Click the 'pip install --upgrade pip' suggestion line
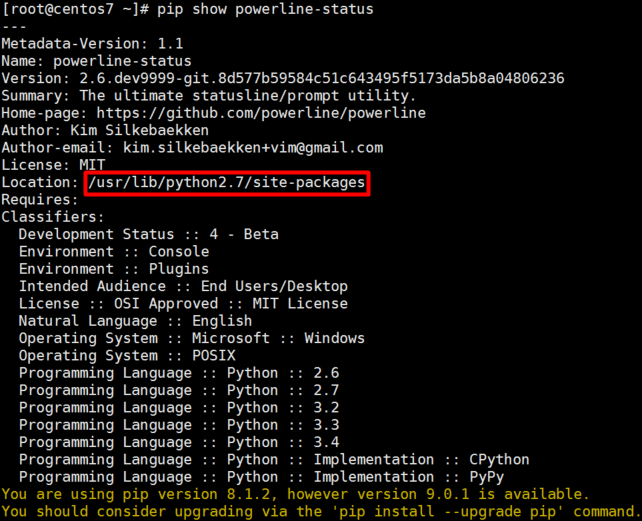This screenshot has height=521, width=642. (x=321, y=512)
